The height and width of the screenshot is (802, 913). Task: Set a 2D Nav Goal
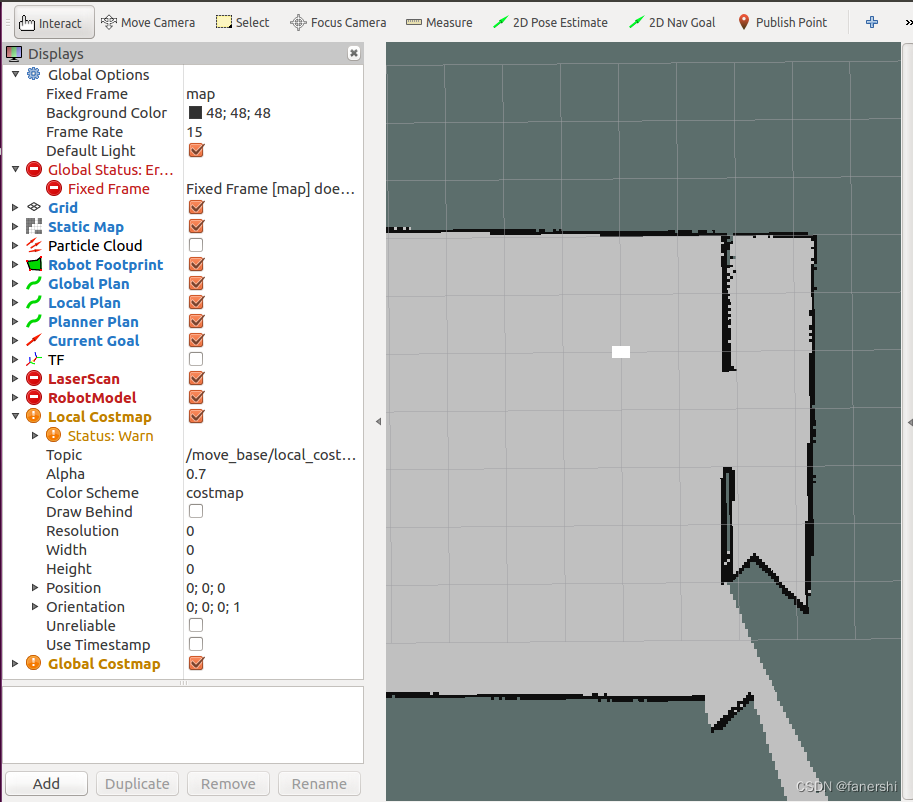(x=671, y=21)
